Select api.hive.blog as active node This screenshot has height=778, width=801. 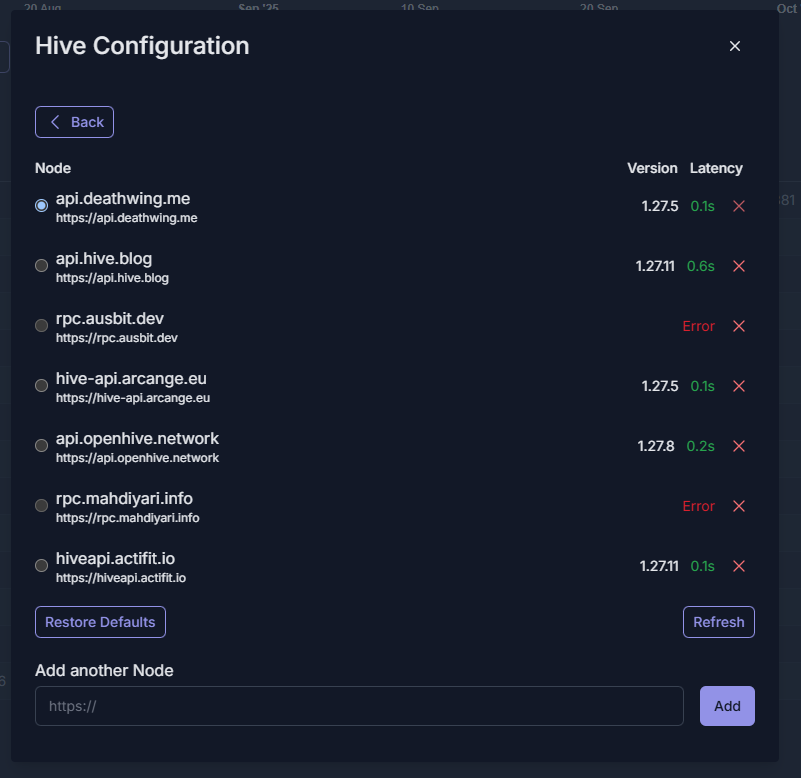[x=41, y=266]
